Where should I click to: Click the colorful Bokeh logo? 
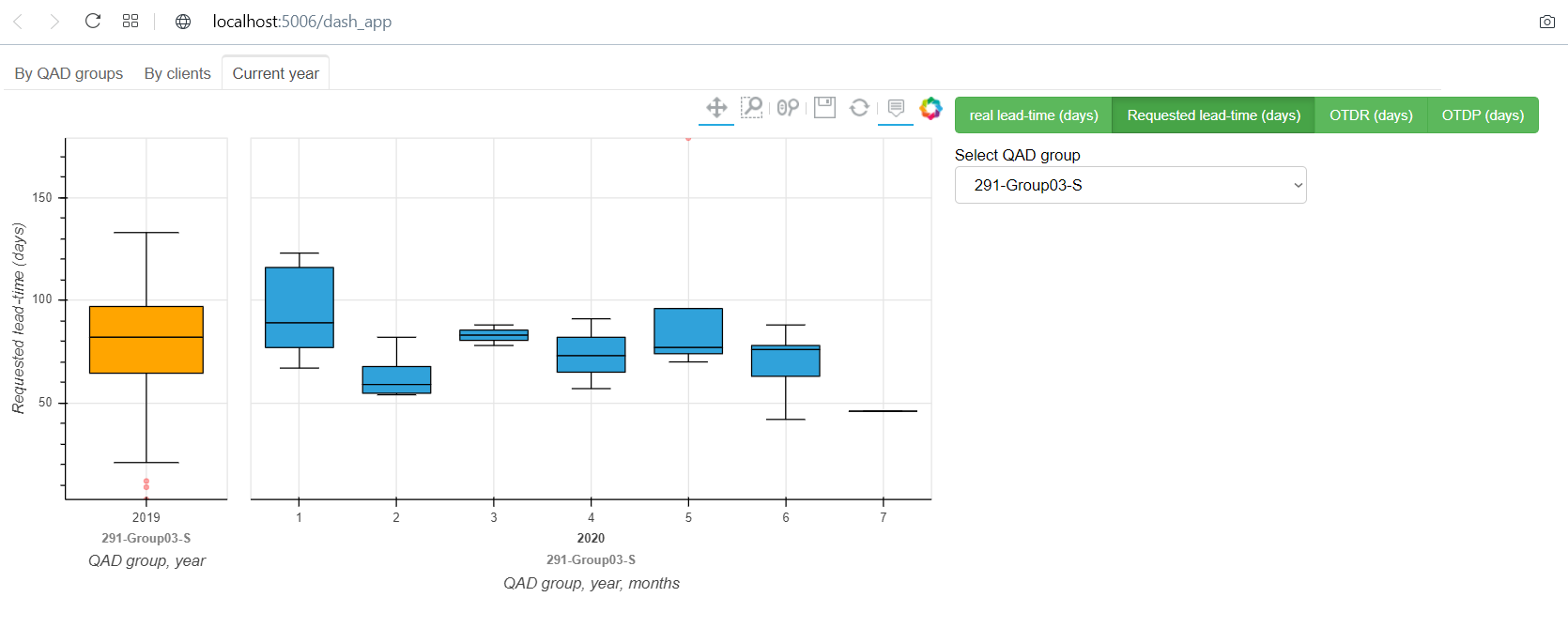click(930, 108)
